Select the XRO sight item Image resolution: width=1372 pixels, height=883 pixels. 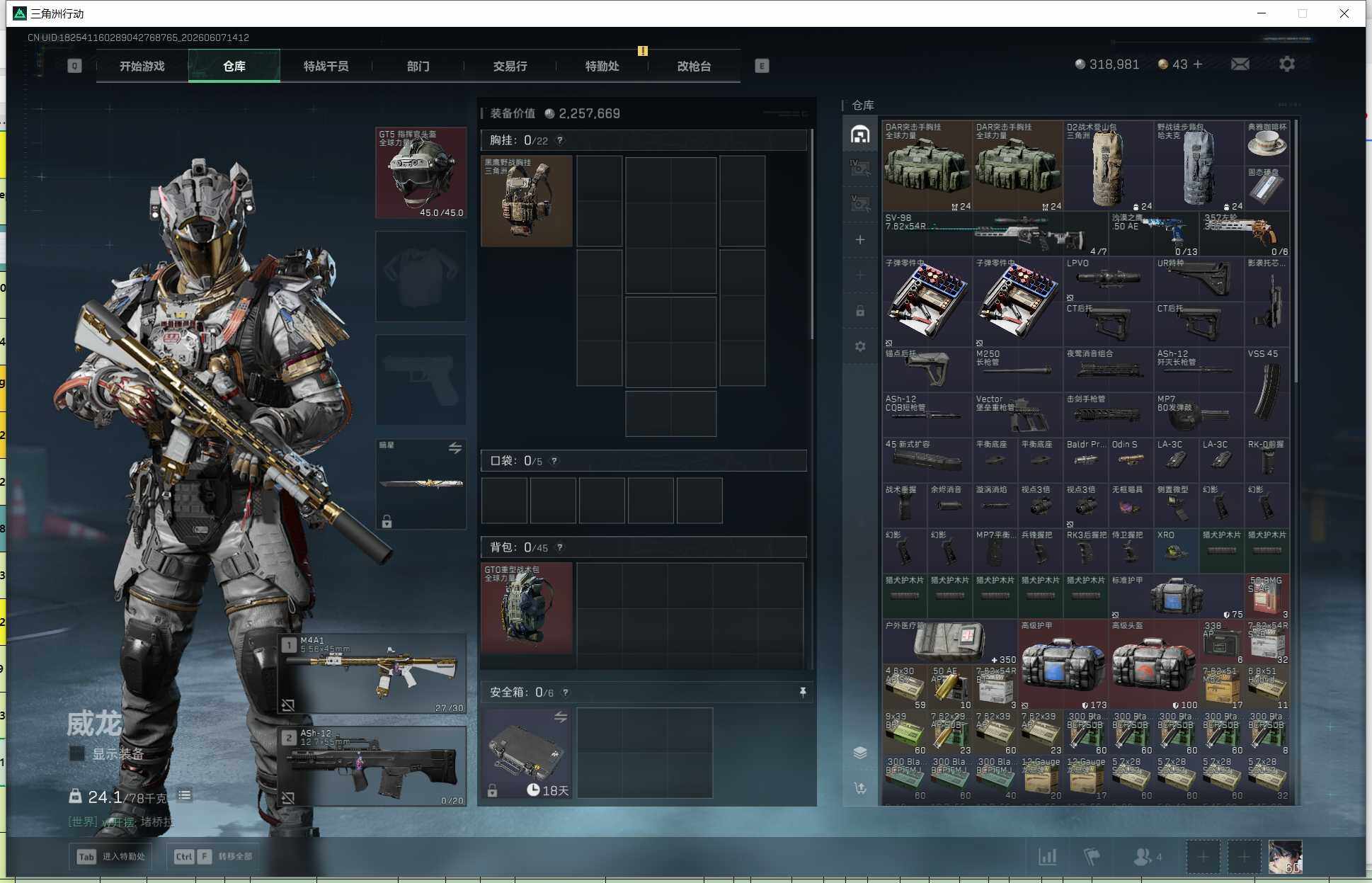click(1177, 551)
